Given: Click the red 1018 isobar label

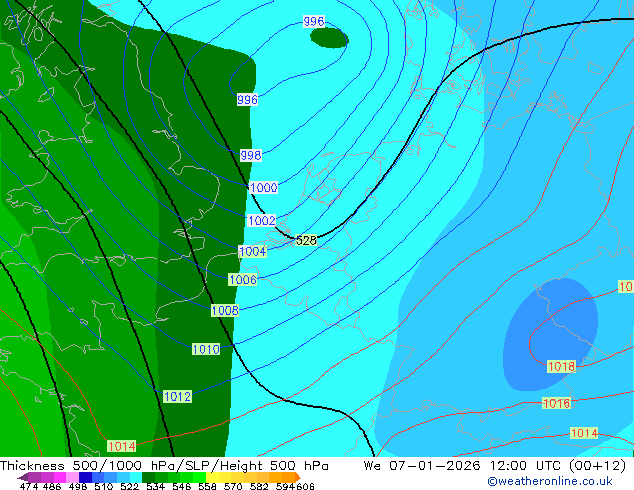Looking at the screenshot, I should click(x=561, y=367).
